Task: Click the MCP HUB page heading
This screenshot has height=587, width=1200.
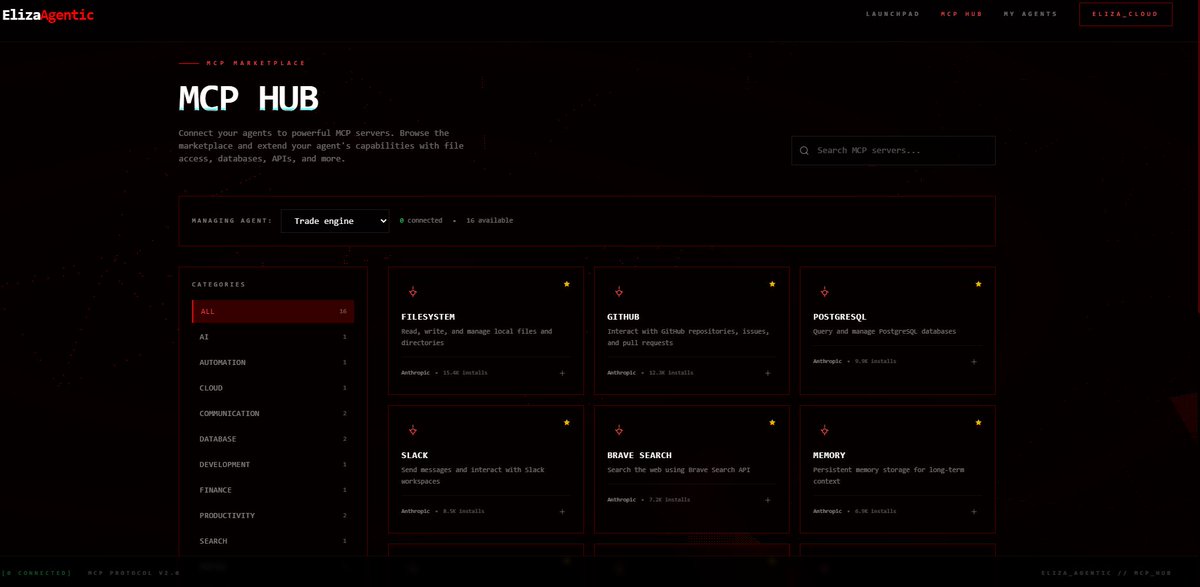Action: (248, 98)
